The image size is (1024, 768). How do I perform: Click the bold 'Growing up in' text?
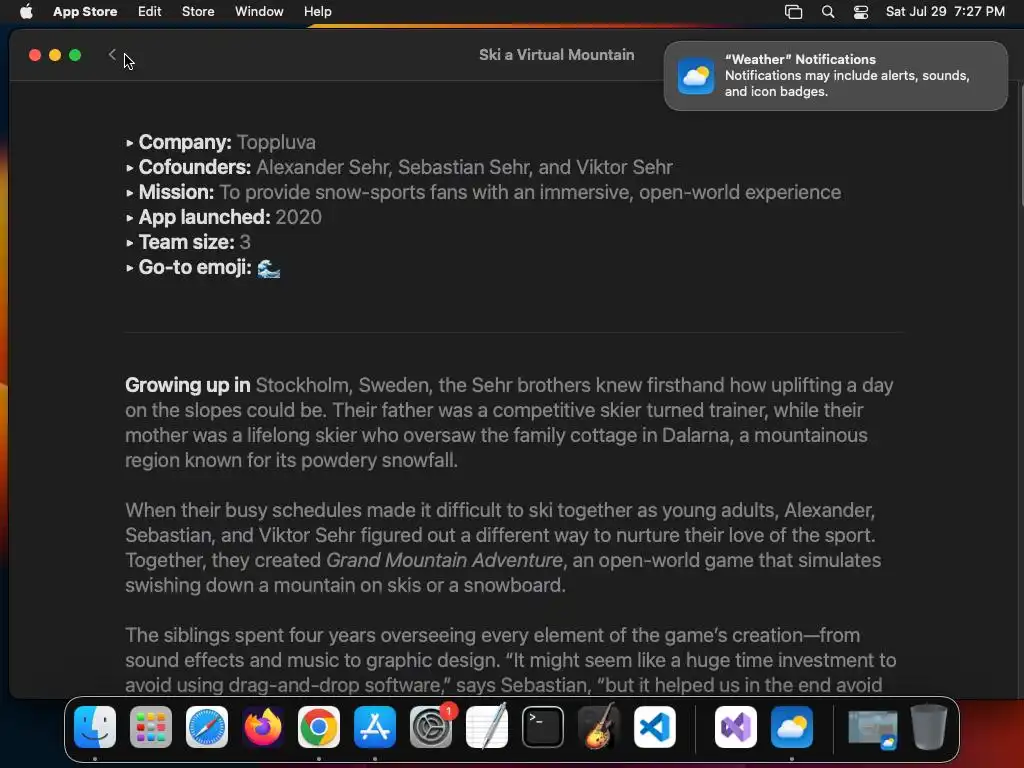(187, 385)
